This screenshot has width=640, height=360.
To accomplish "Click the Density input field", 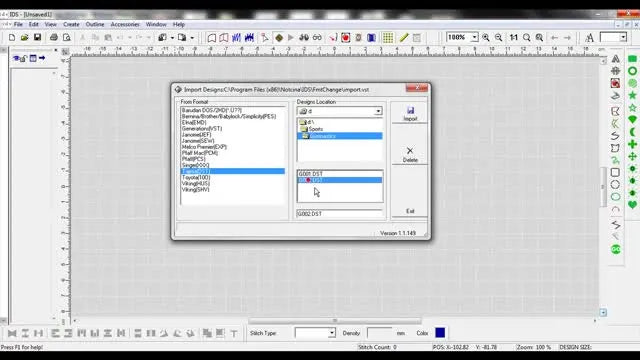I will click(x=379, y=333).
